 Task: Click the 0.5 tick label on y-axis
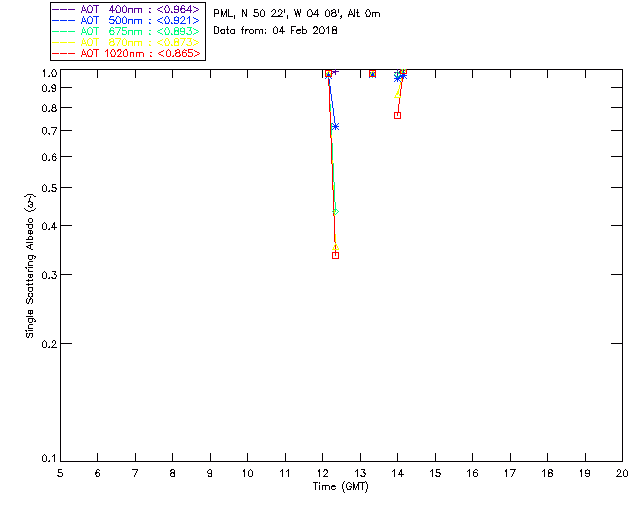45,188
